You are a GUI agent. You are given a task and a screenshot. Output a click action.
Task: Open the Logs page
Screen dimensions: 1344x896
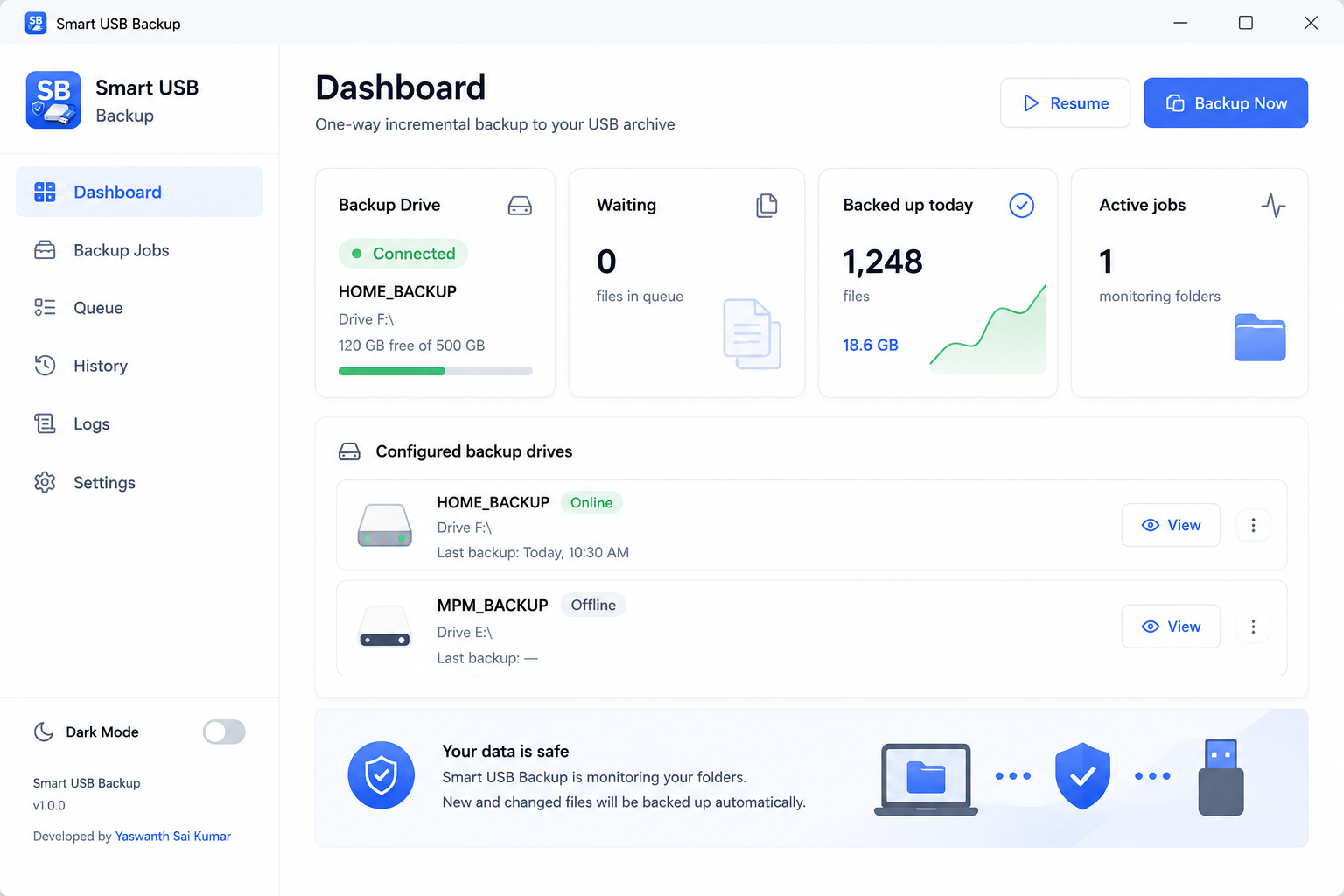139,423
